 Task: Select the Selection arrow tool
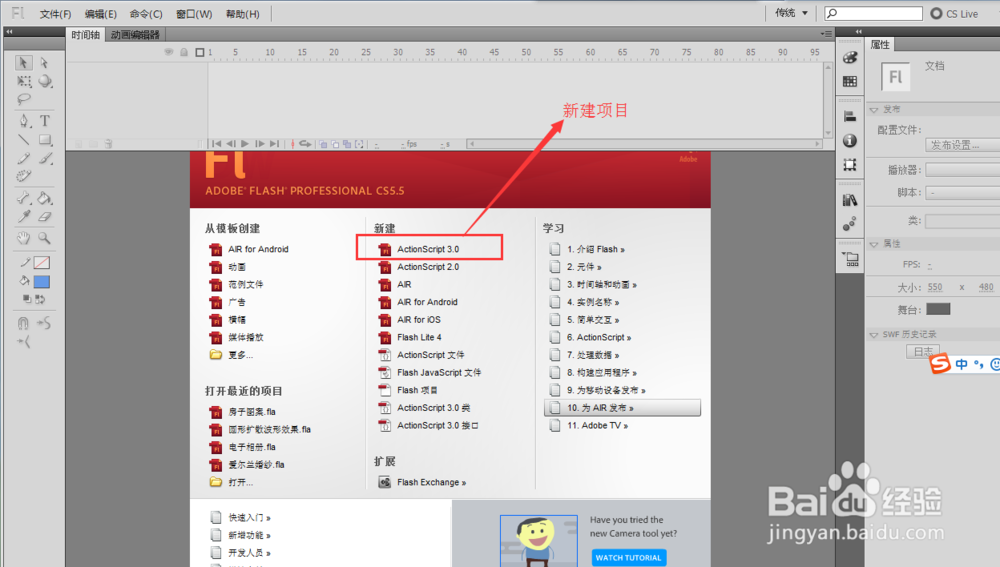[23, 63]
